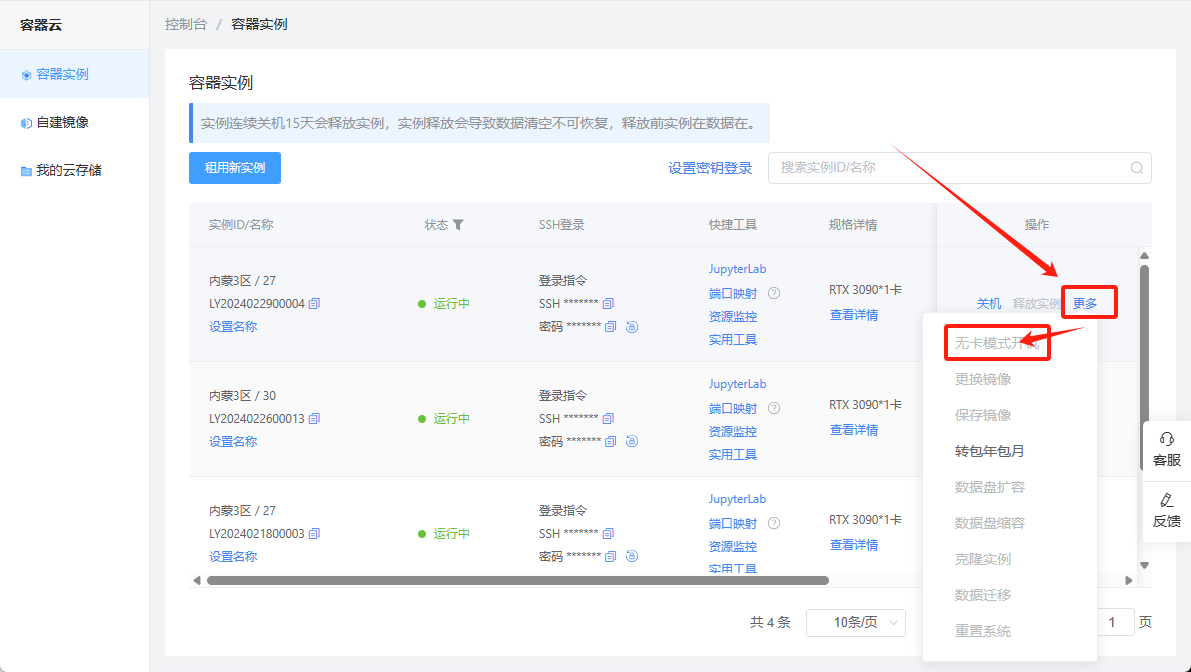
Task: Select 更换镜像 from the menu
Action: 983,379
